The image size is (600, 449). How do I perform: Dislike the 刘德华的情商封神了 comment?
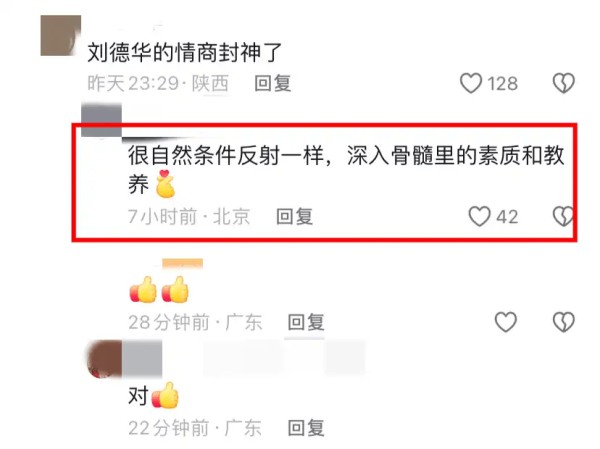(x=564, y=83)
